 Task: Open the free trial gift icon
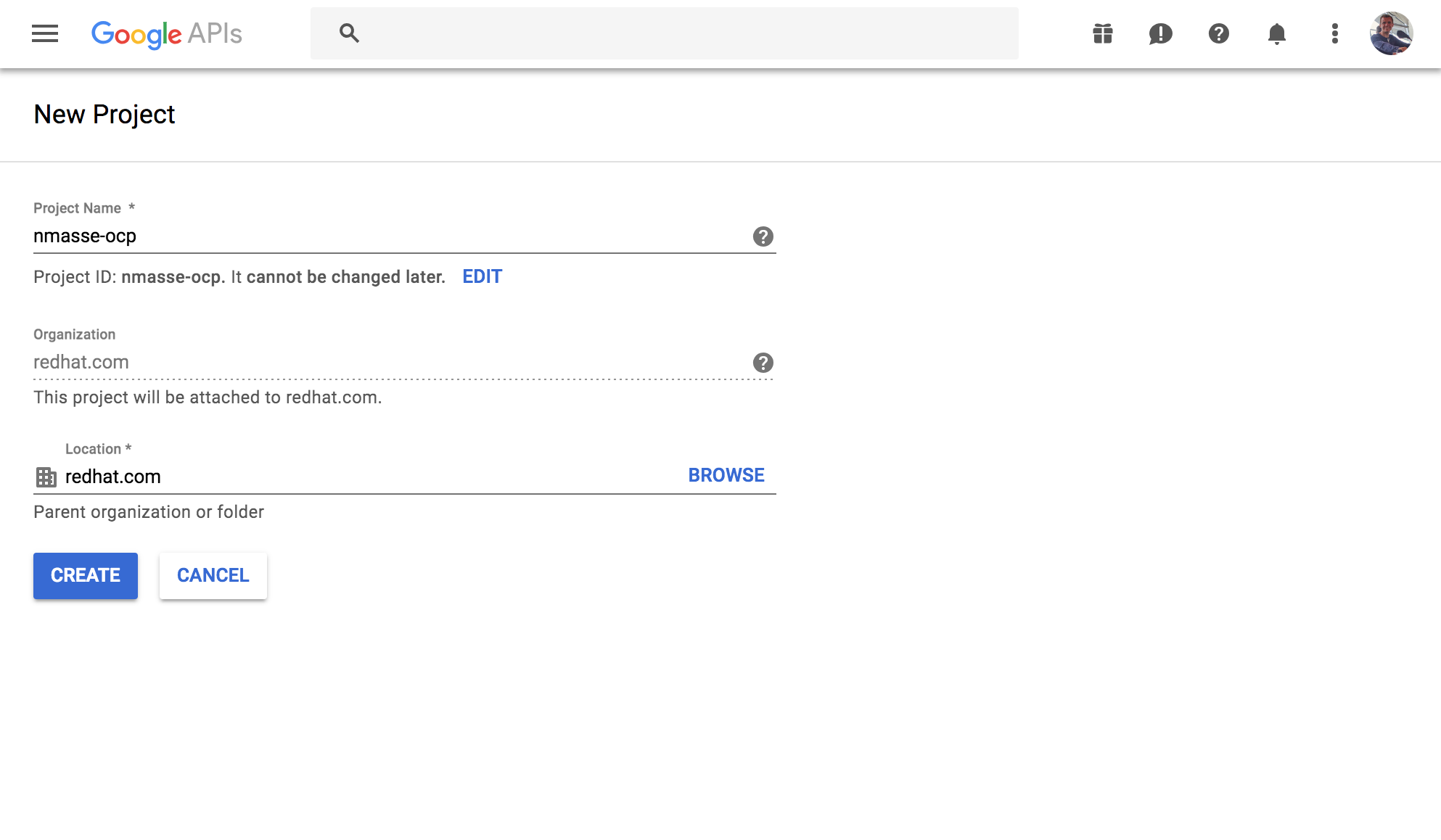pyautogui.click(x=1102, y=33)
